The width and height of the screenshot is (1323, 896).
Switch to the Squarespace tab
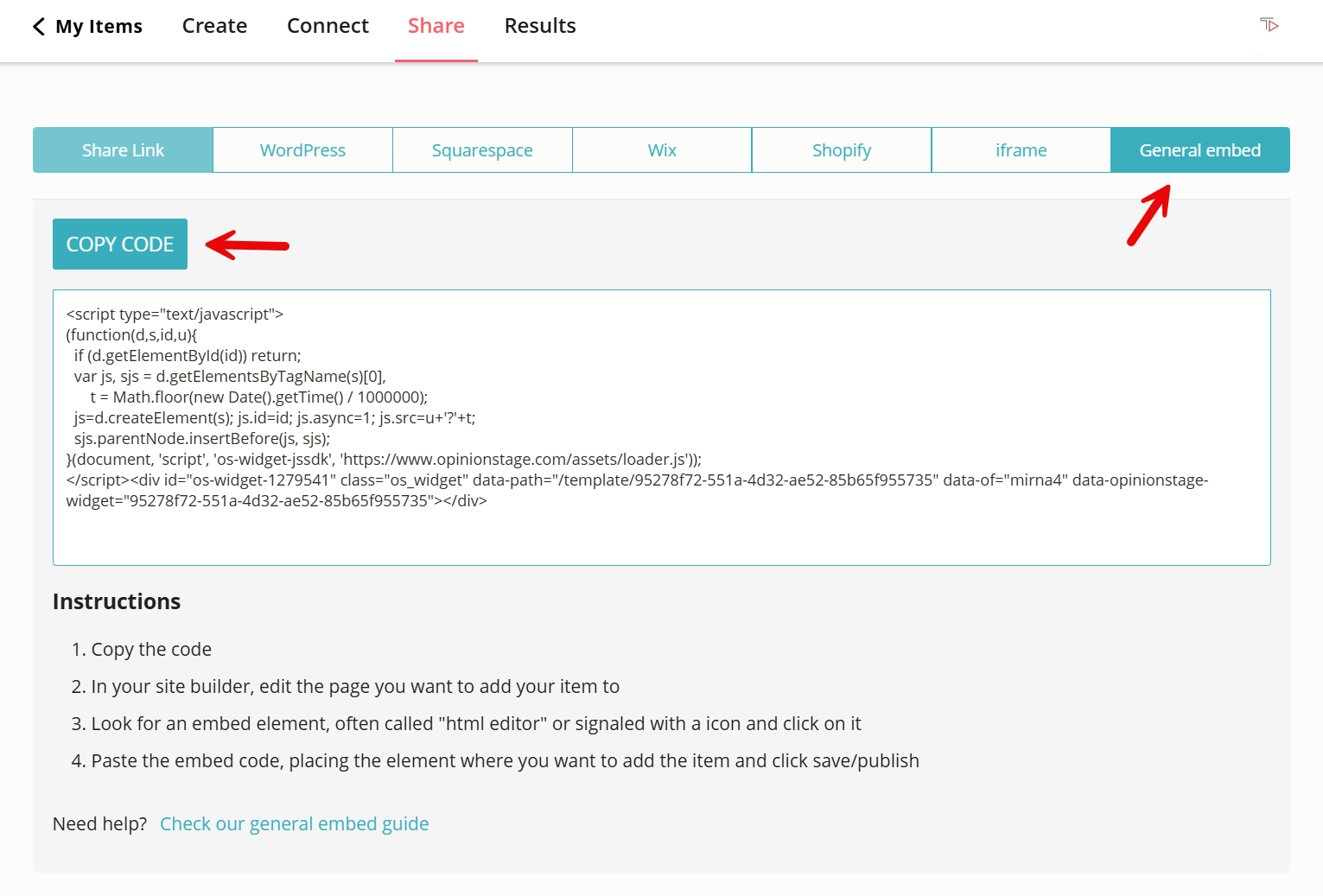click(482, 149)
